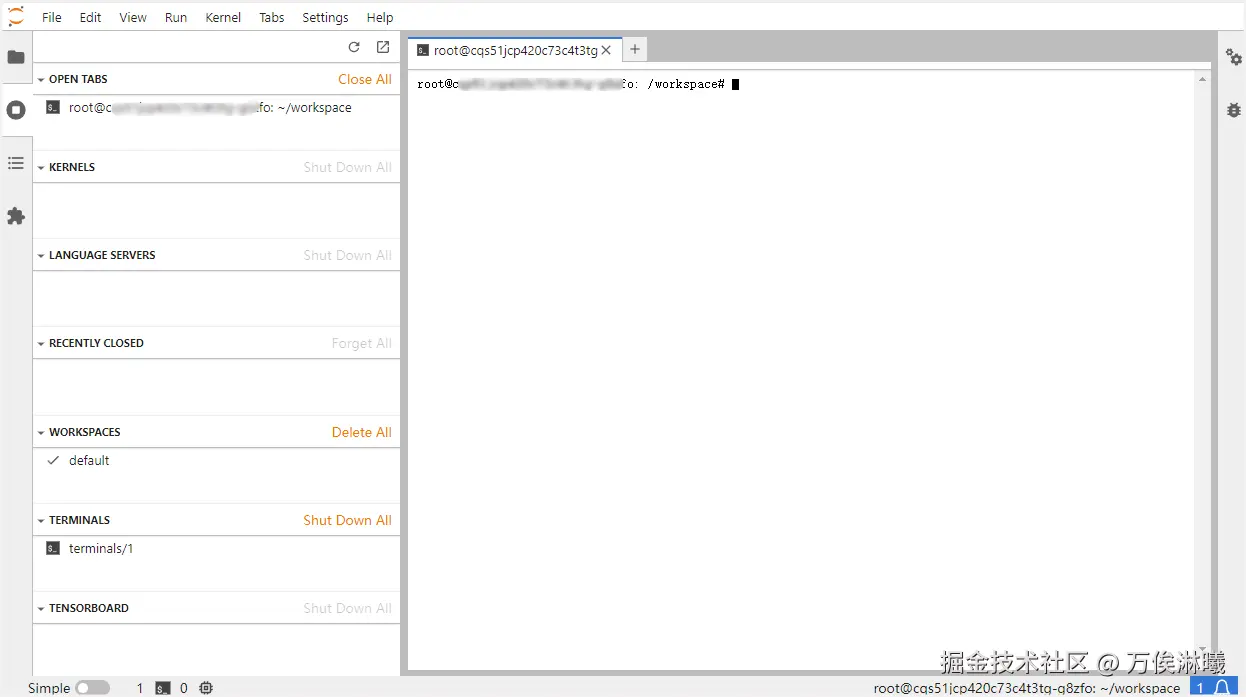Open the Run menu
Image resolution: width=1246 pixels, height=697 pixels.
tap(176, 17)
